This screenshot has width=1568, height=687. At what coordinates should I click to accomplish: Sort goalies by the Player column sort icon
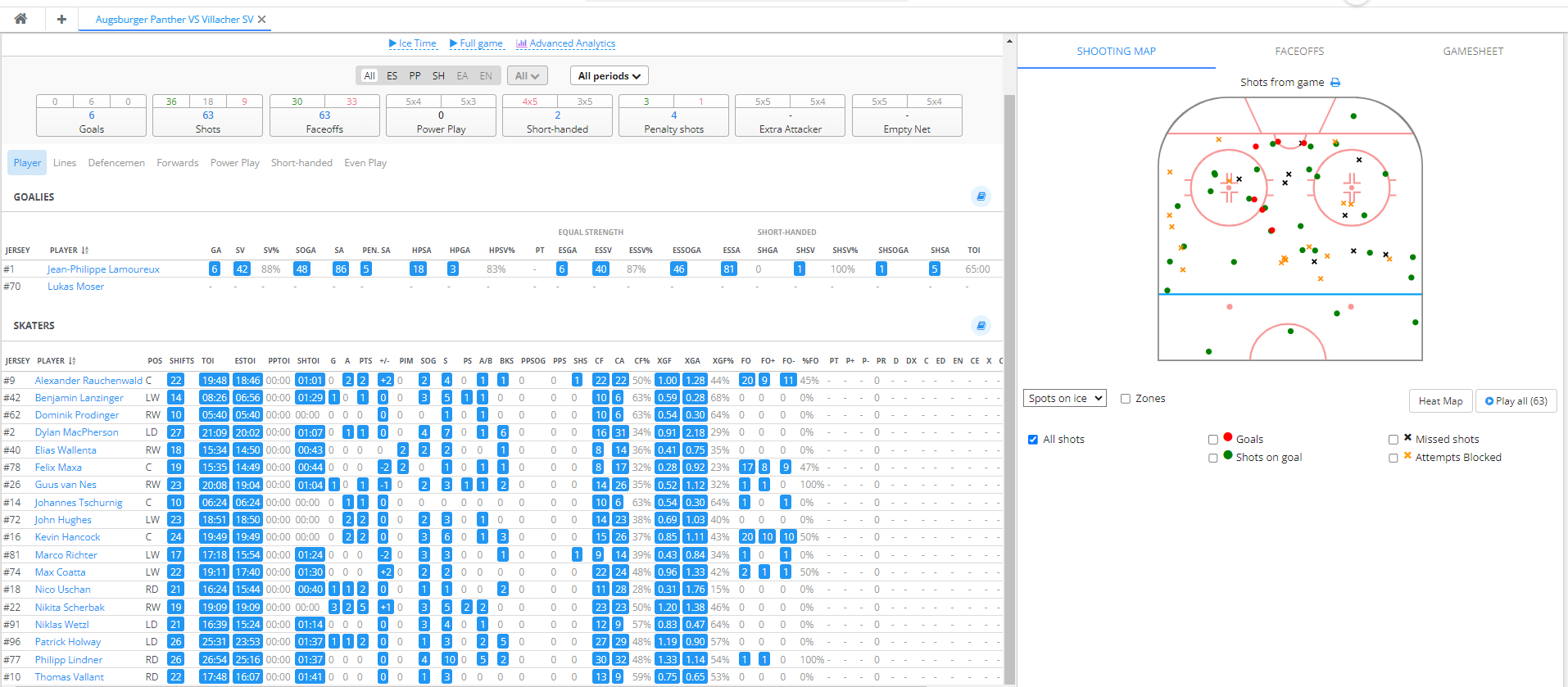pyautogui.click(x=85, y=251)
